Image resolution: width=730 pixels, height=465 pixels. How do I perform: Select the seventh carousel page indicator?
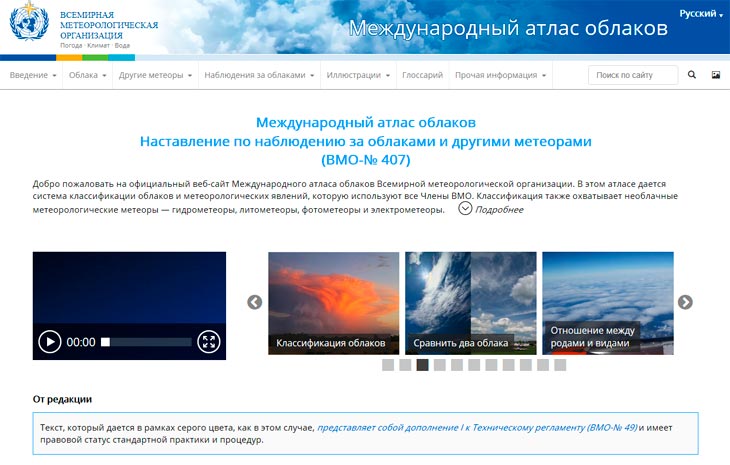click(x=491, y=365)
